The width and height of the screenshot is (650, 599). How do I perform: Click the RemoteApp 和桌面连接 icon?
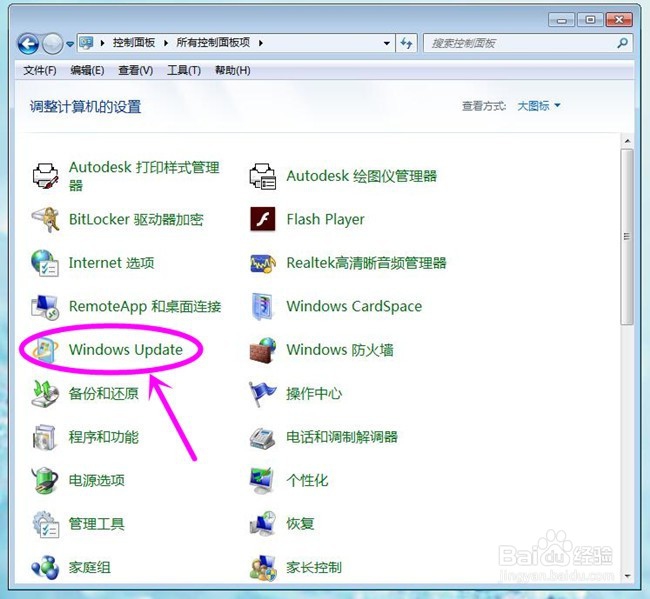tap(45, 307)
